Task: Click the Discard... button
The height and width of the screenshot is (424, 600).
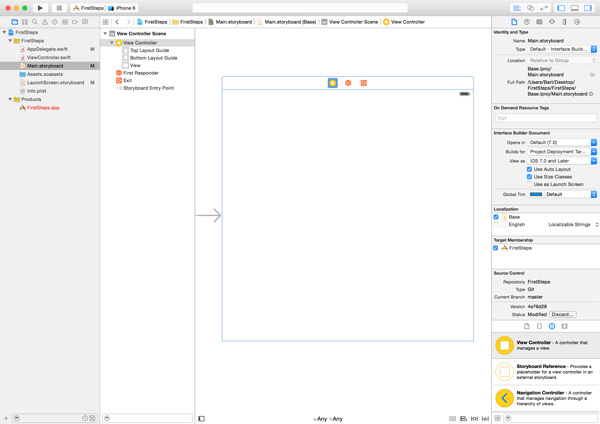Action: 563,315
